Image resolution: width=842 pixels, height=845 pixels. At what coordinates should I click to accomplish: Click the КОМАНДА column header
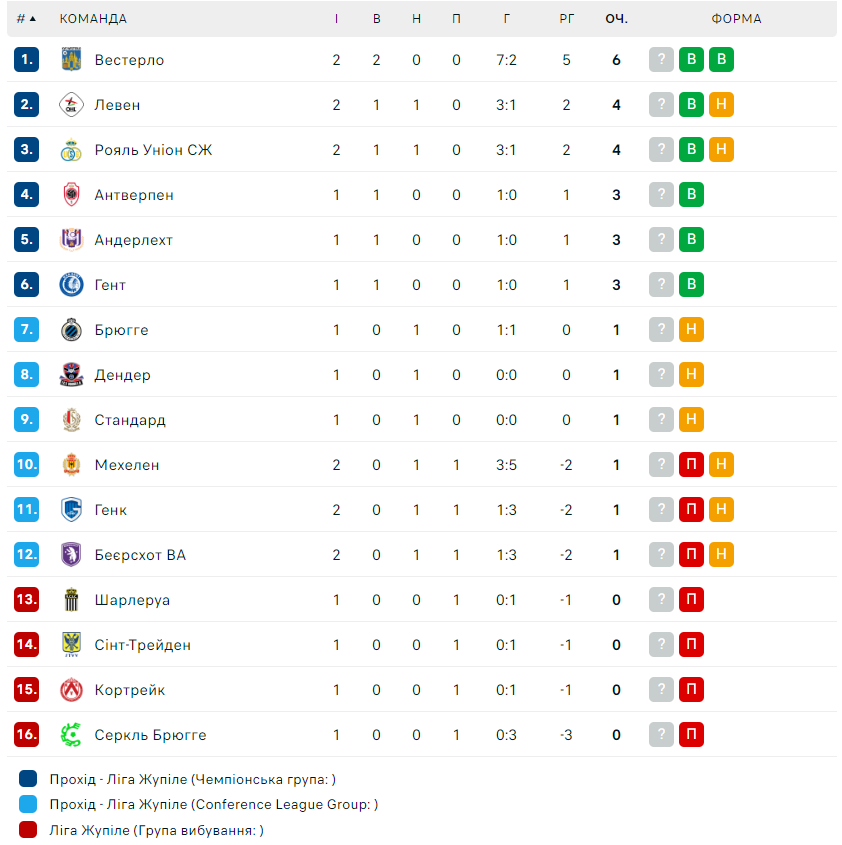click(x=93, y=19)
